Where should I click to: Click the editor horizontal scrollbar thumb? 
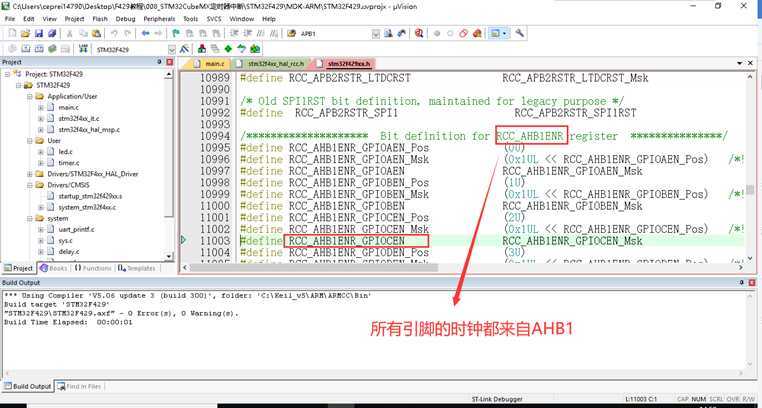point(314,268)
